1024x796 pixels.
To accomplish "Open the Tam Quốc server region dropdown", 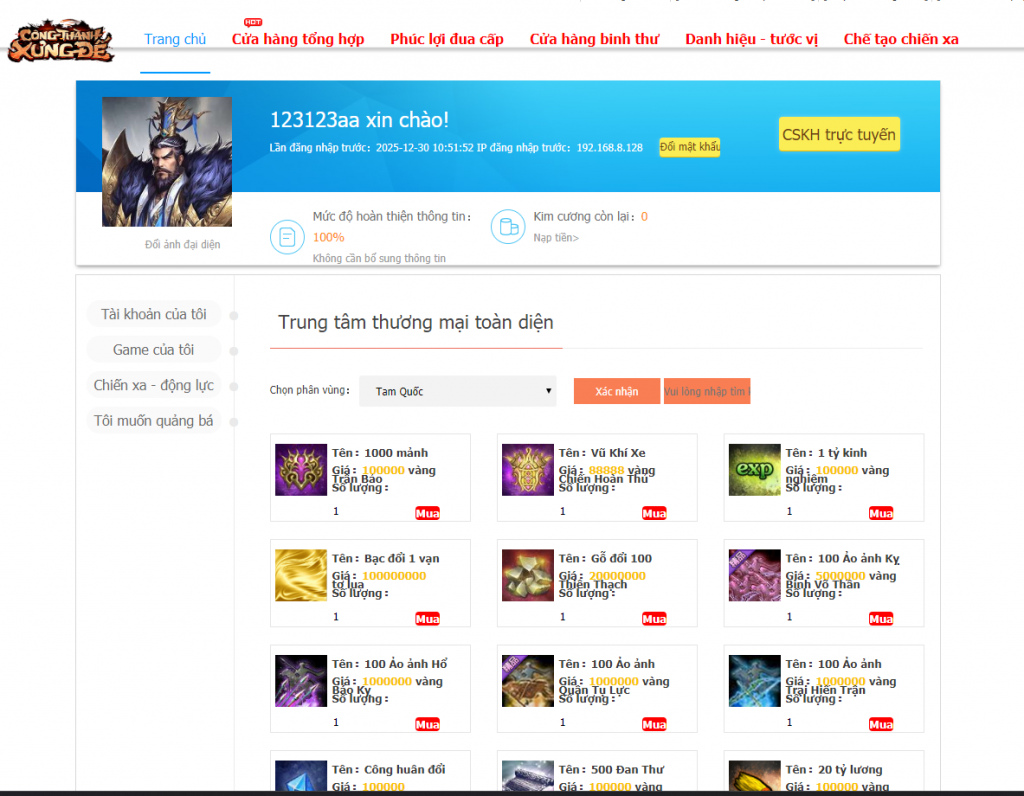I will [x=457, y=391].
